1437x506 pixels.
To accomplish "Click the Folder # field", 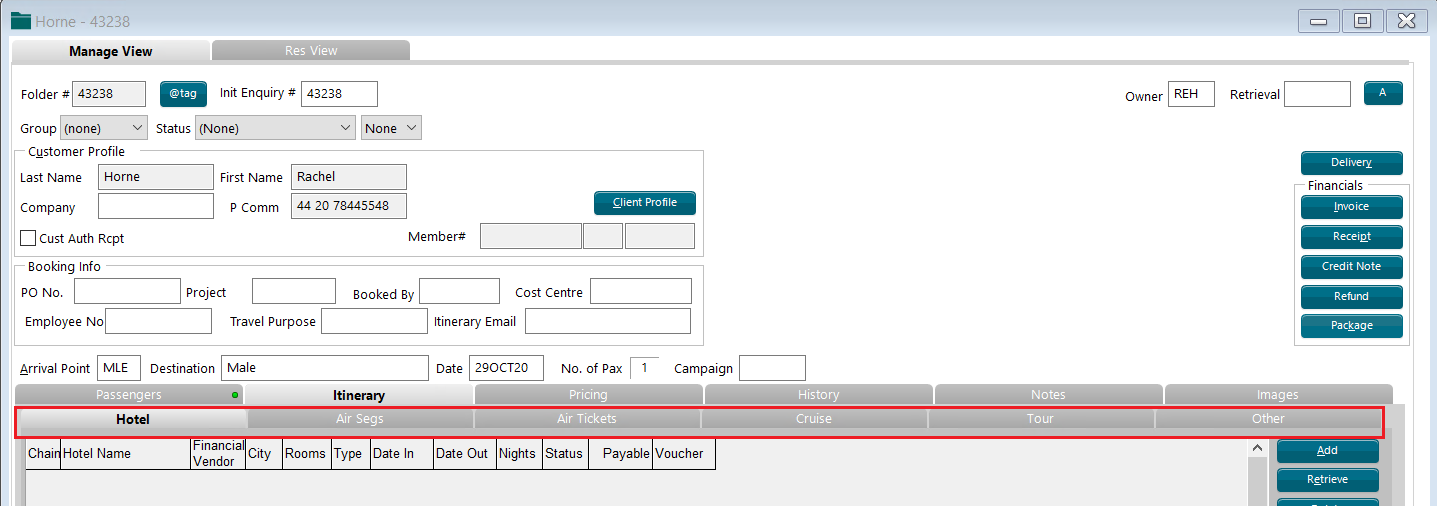I will [x=109, y=94].
